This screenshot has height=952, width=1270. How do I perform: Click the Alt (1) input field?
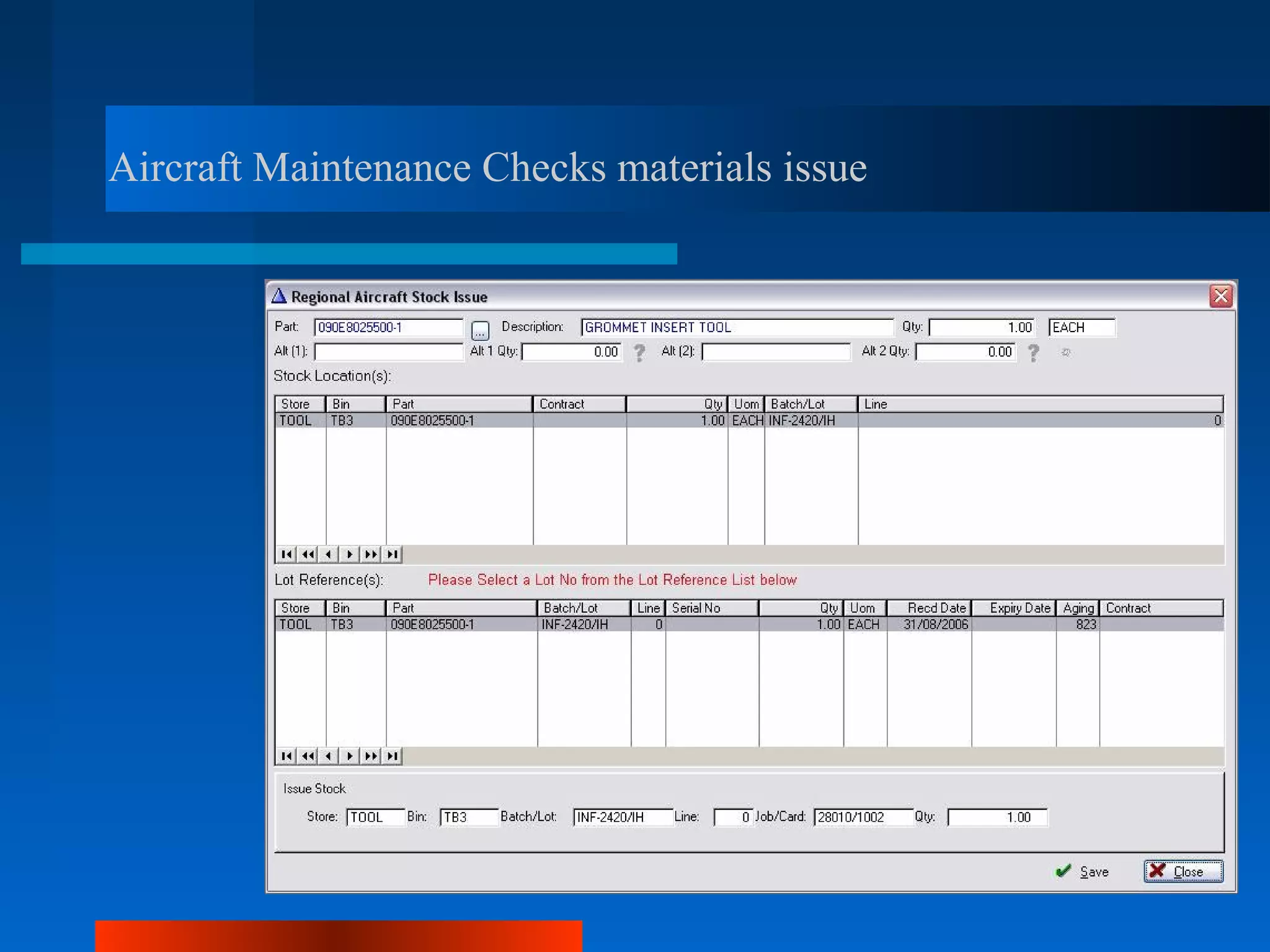tap(389, 352)
